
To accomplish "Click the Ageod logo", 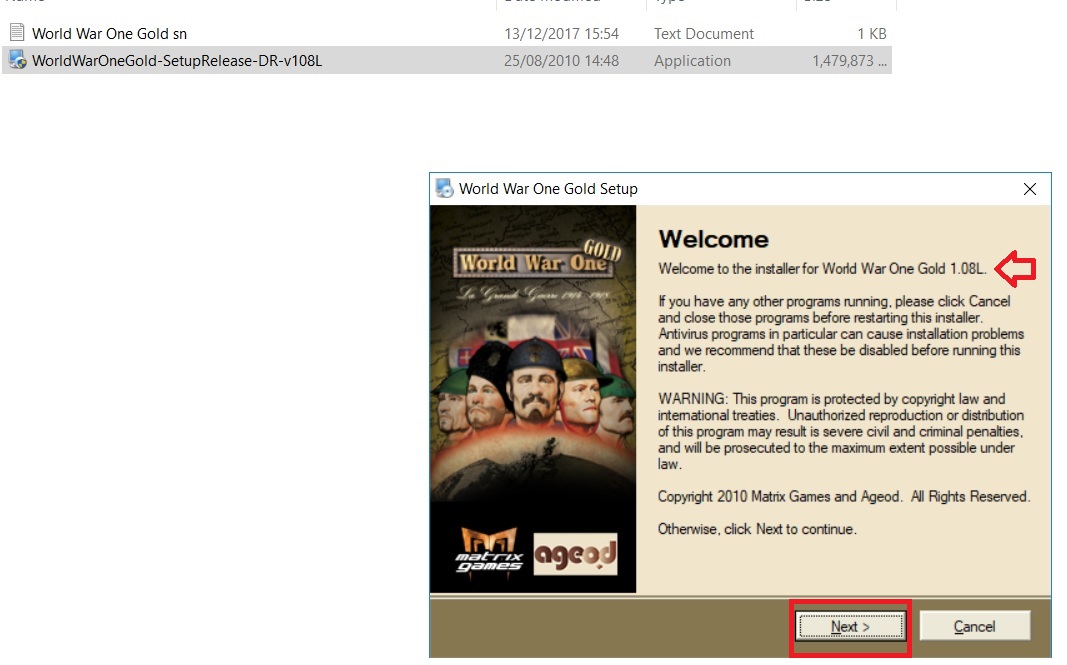I will pyautogui.click(x=576, y=554).
